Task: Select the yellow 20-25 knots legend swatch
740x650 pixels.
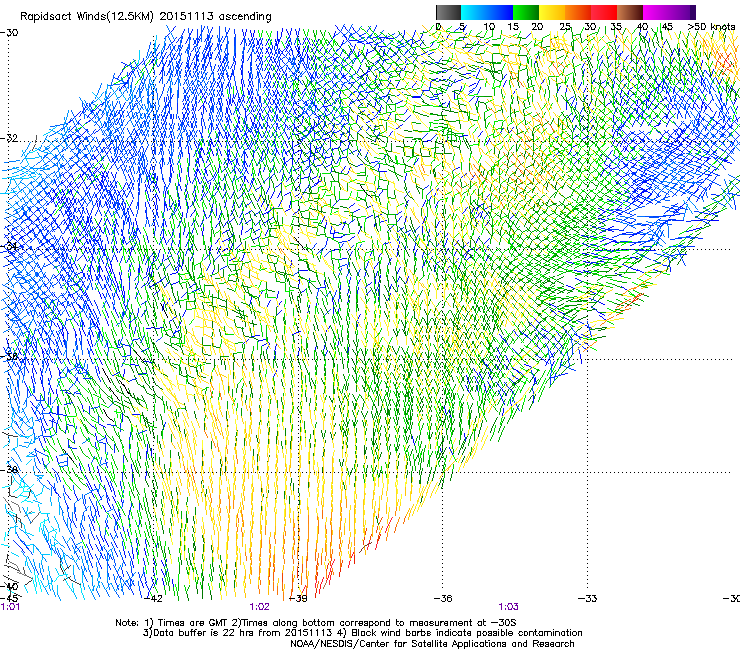Action: (x=552, y=12)
